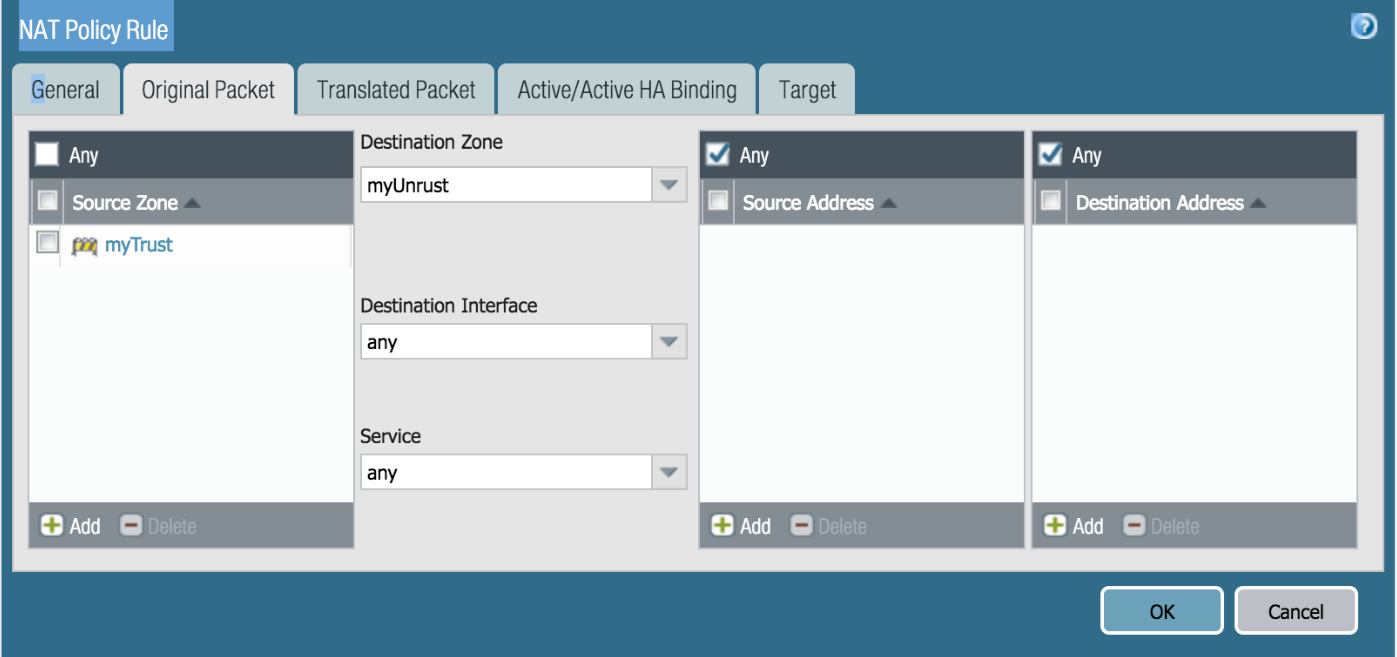Click the help question mark icon
This screenshot has height=657, width=1397.
(x=1364, y=27)
